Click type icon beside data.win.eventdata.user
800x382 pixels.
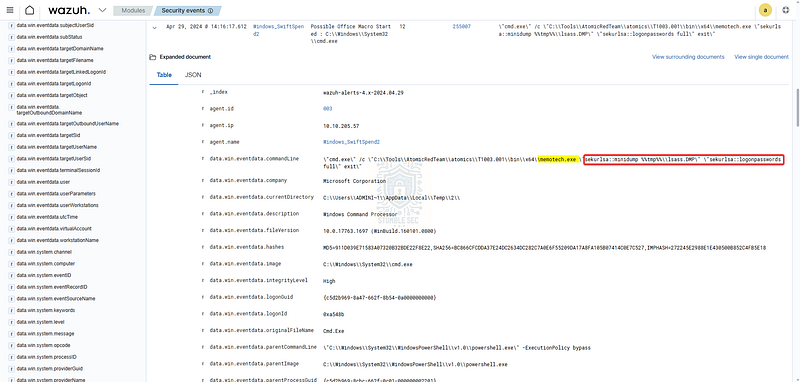pos(12,182)
